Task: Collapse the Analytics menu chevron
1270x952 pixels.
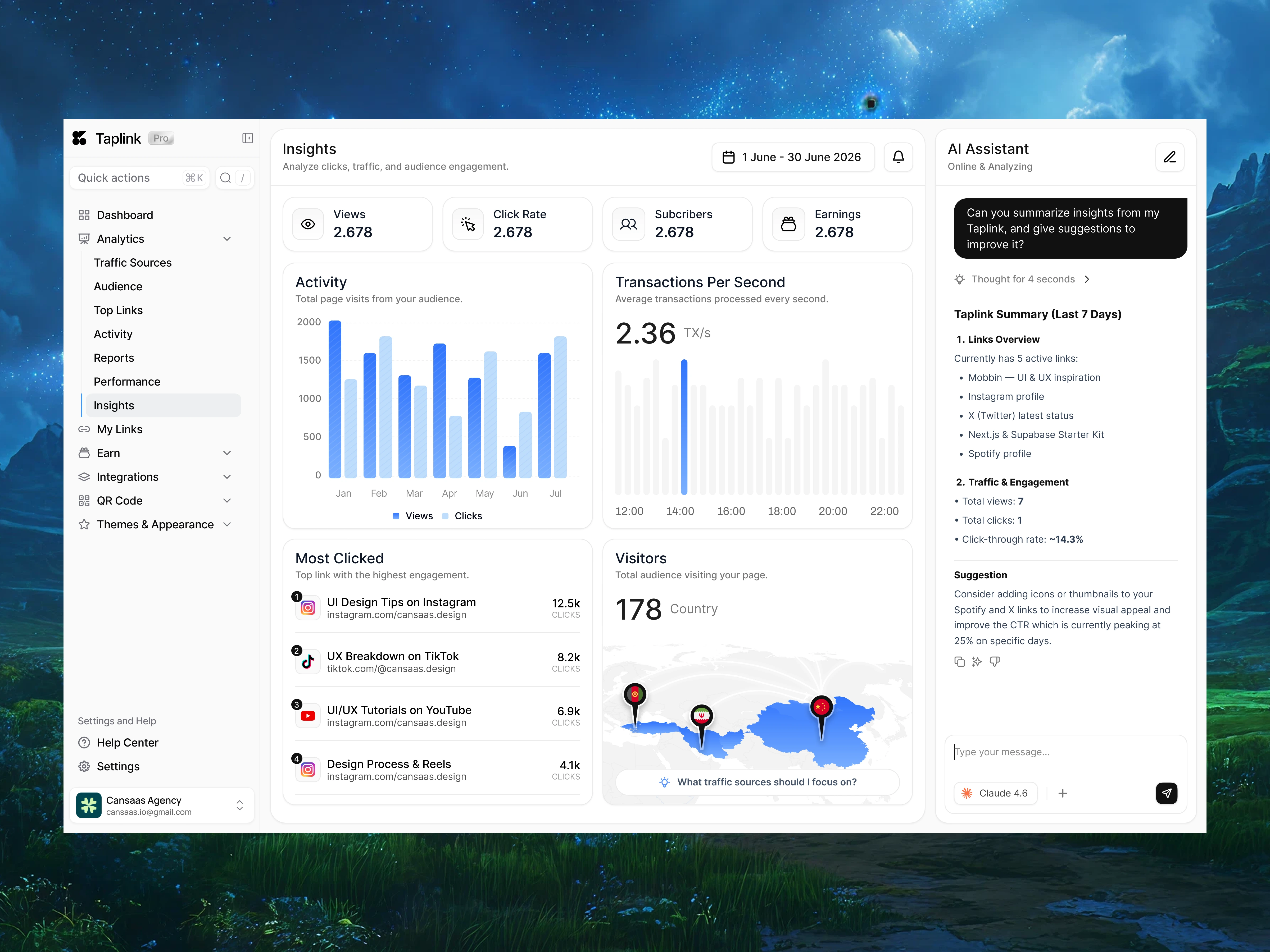Action: click(x=227, y=239)
